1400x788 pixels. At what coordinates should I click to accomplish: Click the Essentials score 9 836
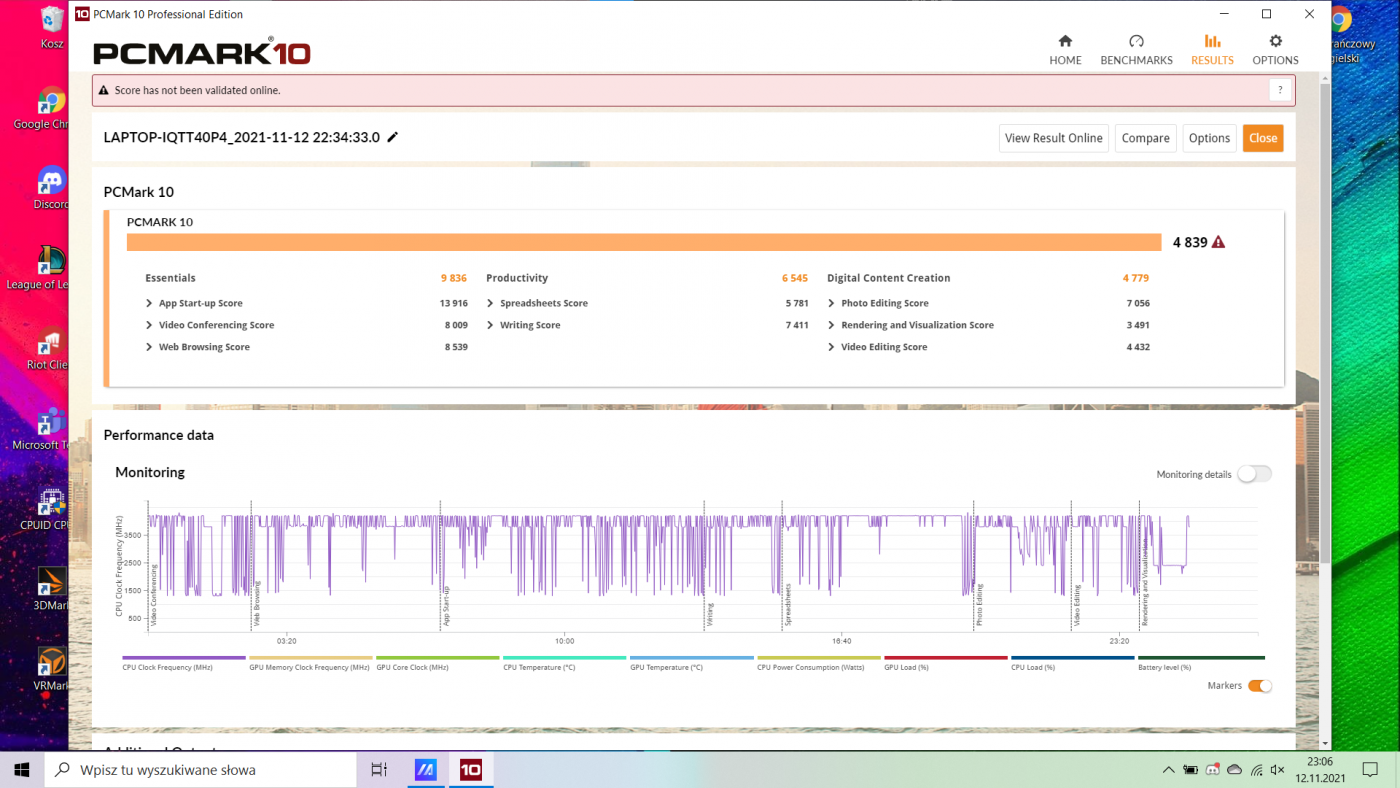pos(454,278)
